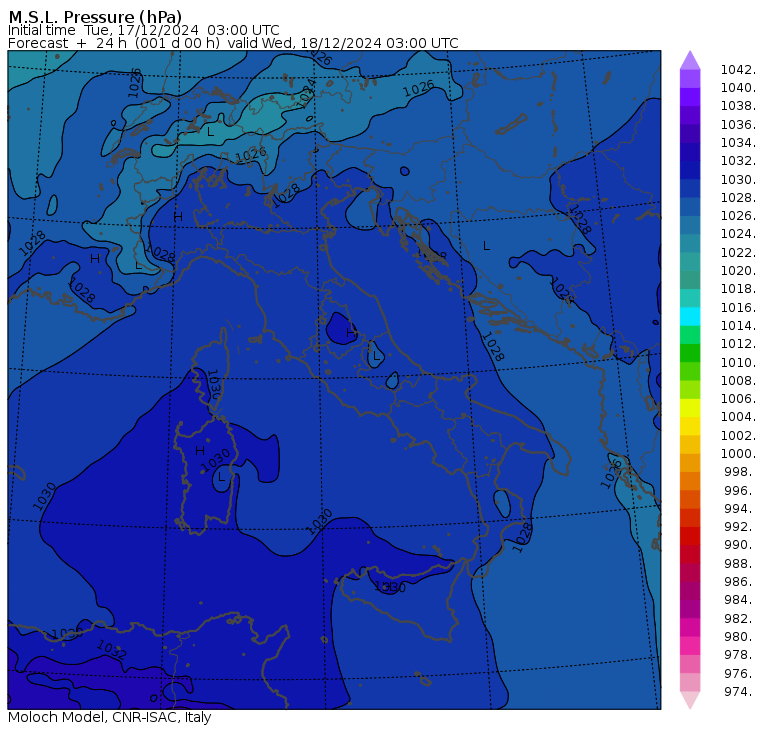The width and height of the screenshot is (760, 731).
Task: Click the 'H' high-pressure marker over Sardinia
Action: [200, 451]
